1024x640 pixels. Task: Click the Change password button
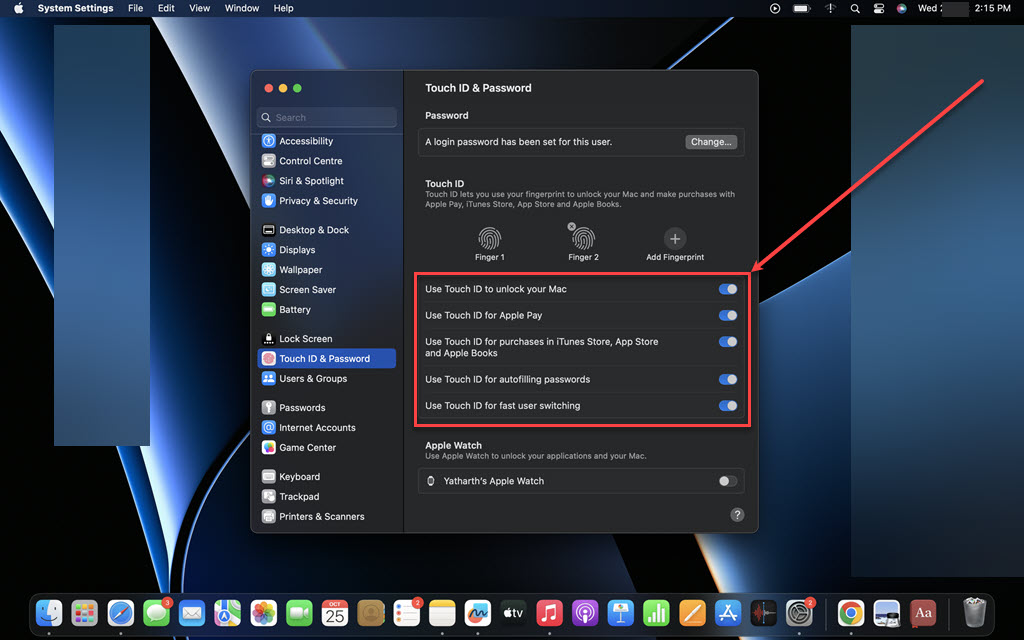(710, 141)
